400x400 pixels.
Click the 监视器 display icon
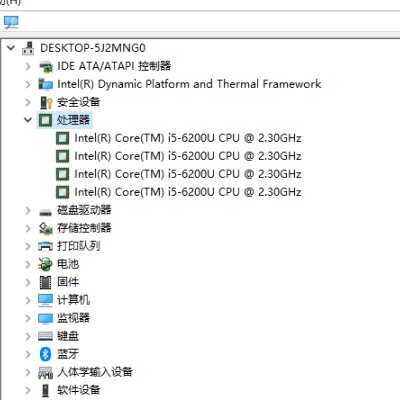pos(45,319)
